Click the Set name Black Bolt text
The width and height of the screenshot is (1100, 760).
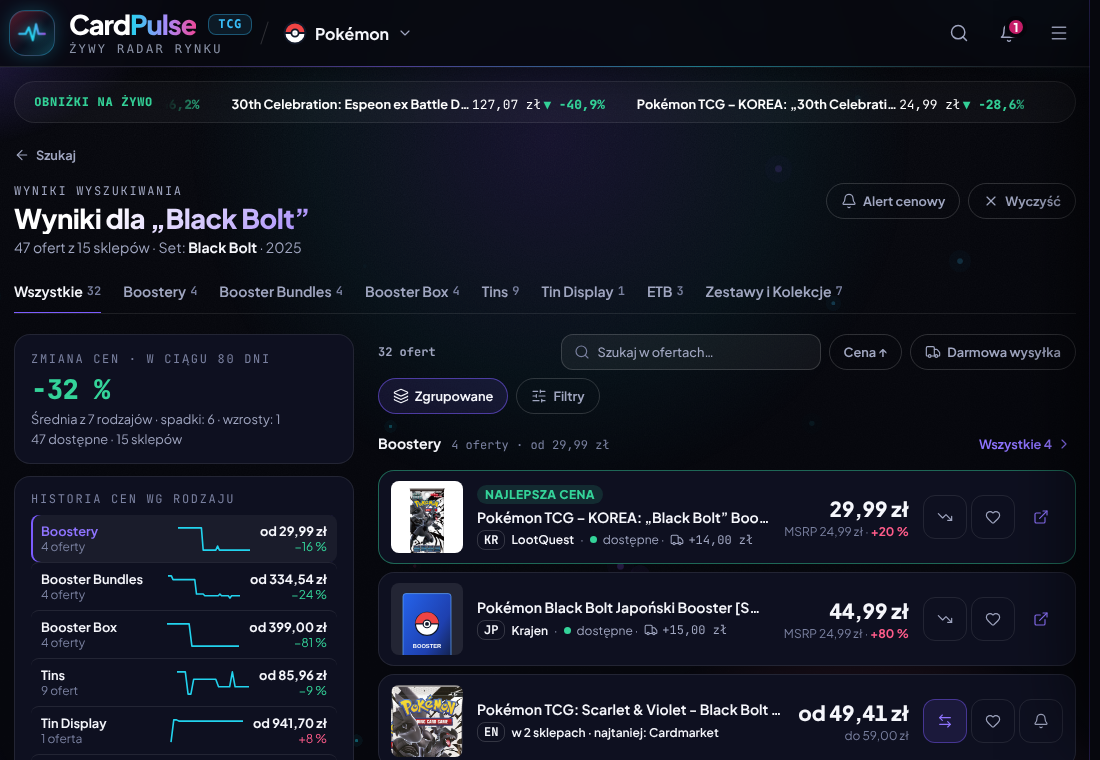tap(222, 248)
